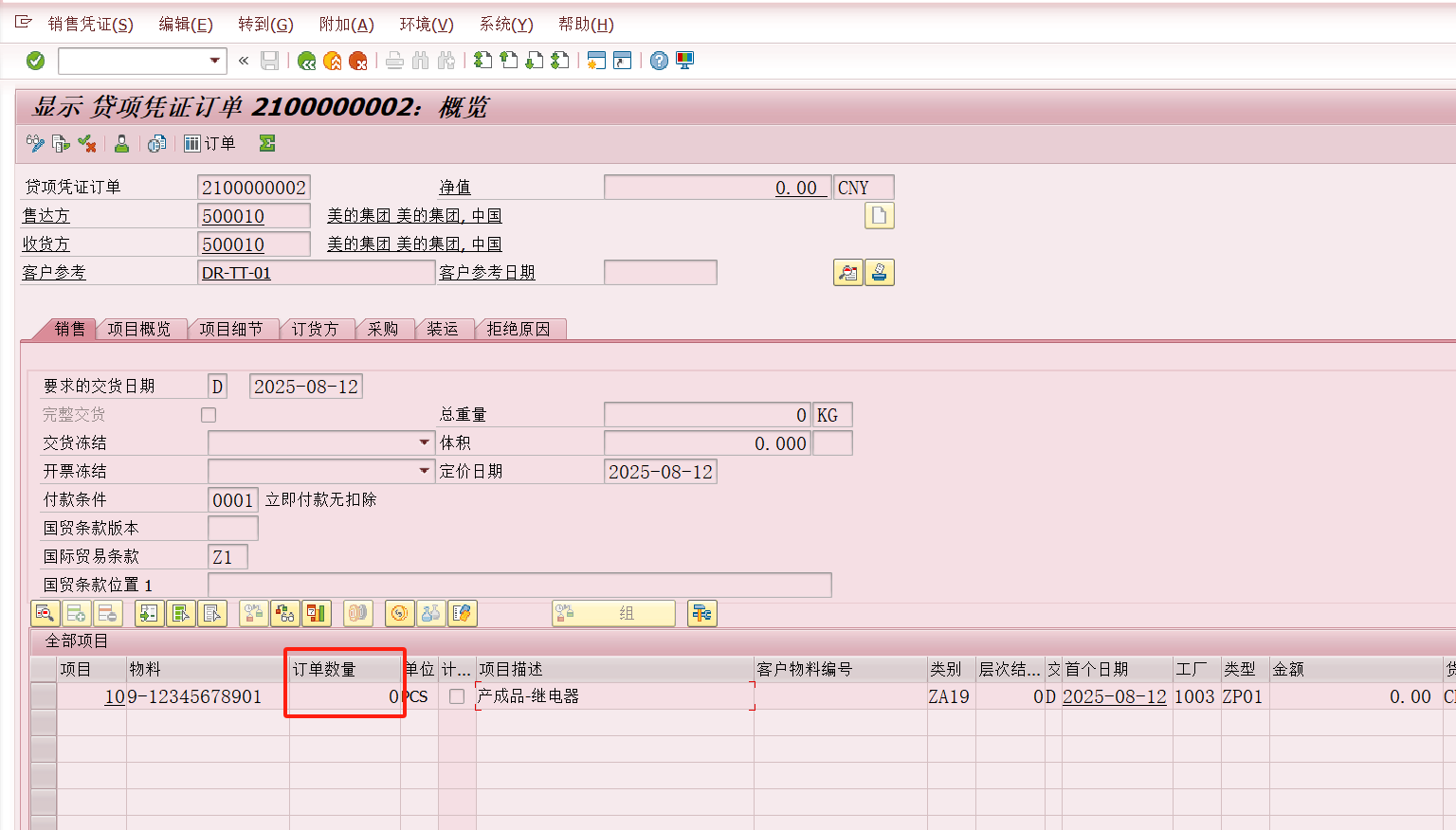Image resolution: width=1456 pixels, height=830 pixels.
Task: Select the 销售 tab
Action: click(x=70, y=329)
